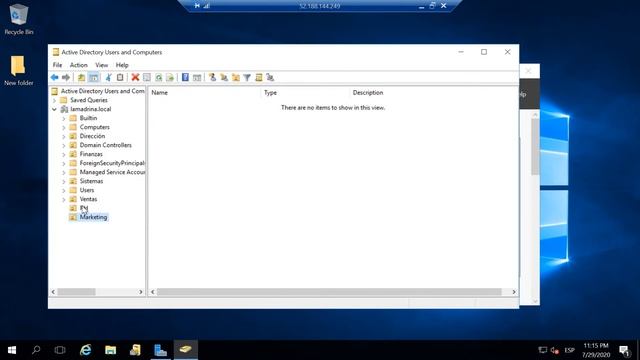Expand the Builtin container
The height and width of the screenshot is (360, 640).
[x=64, y=118]
